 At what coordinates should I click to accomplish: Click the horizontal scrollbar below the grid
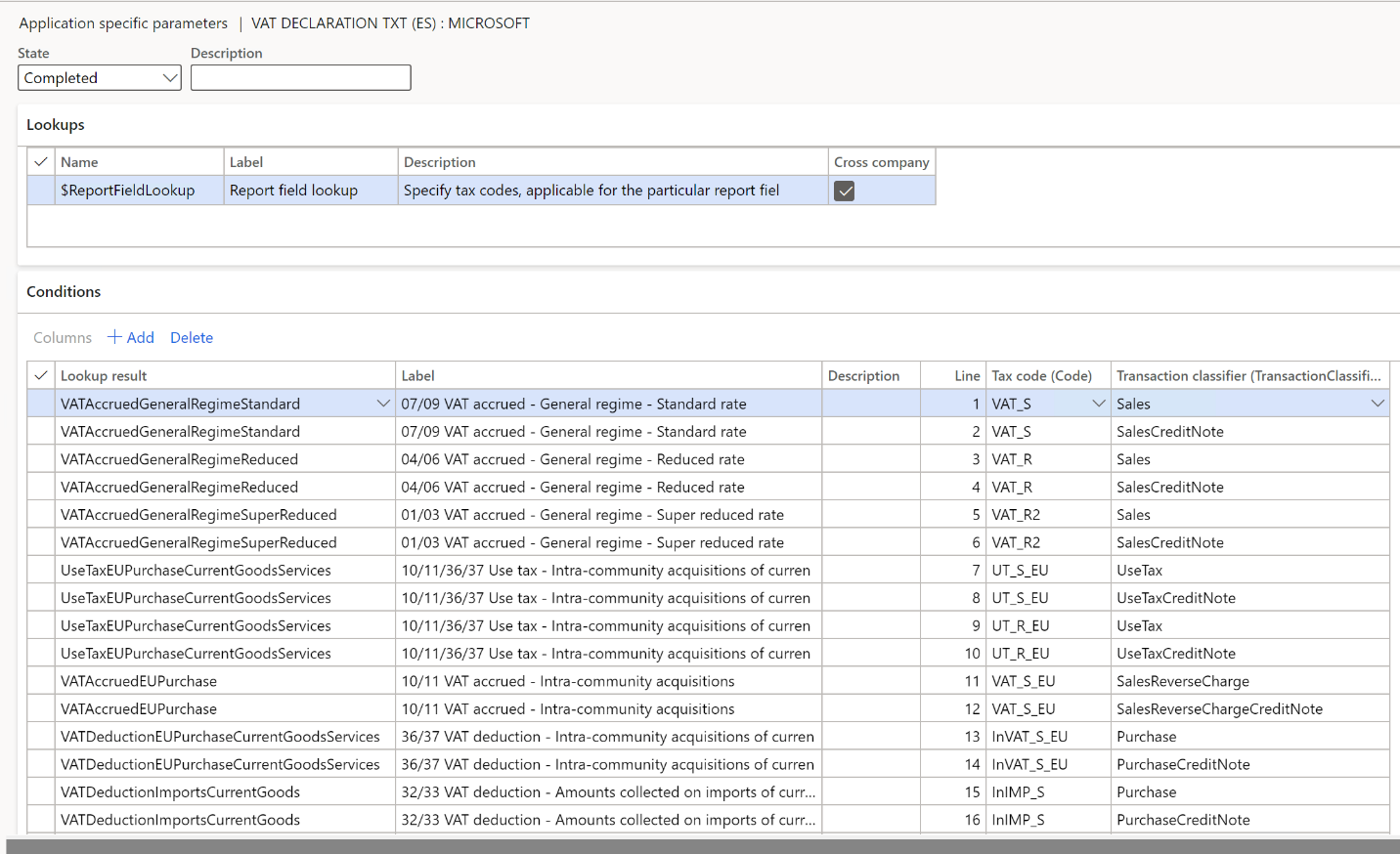pyautogui.click(x=684, y=840)
